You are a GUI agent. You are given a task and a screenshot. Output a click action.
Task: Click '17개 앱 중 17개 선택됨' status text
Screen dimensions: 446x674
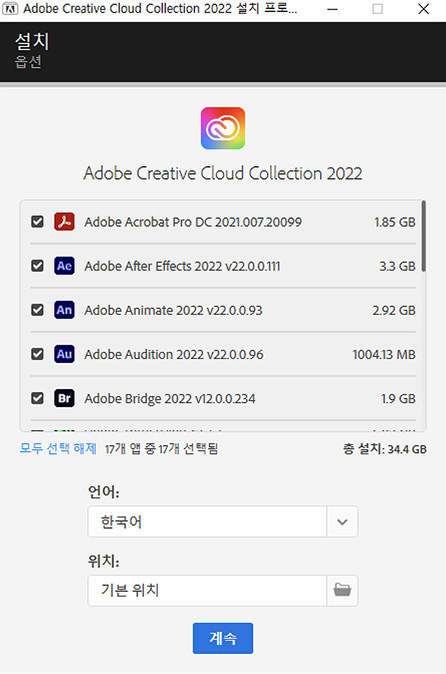click(162, 449)
